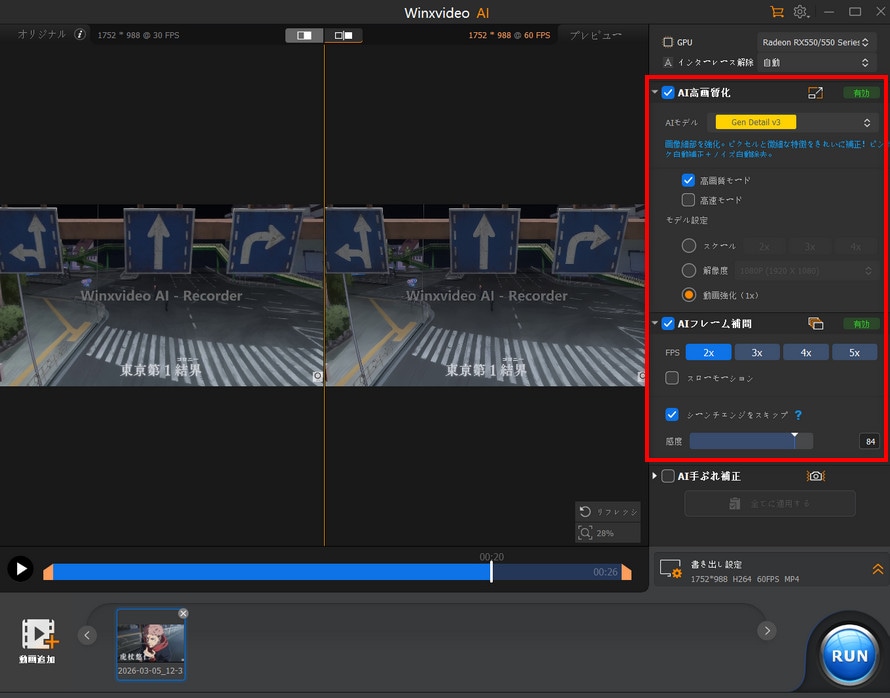The height and width of the screenshot is (698, 890).
Task: Enable the 高速モード checkbox
Action: point(688,200)
